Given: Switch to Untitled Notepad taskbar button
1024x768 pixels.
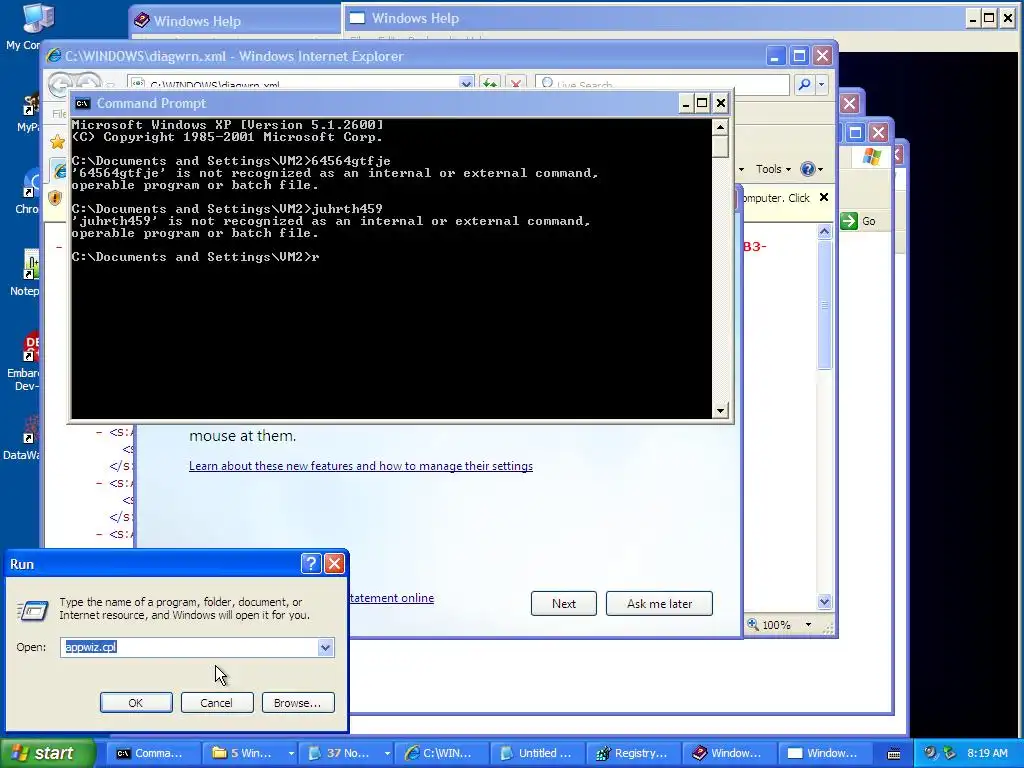Looking at the screenshot, I should [x=536, y=753].
